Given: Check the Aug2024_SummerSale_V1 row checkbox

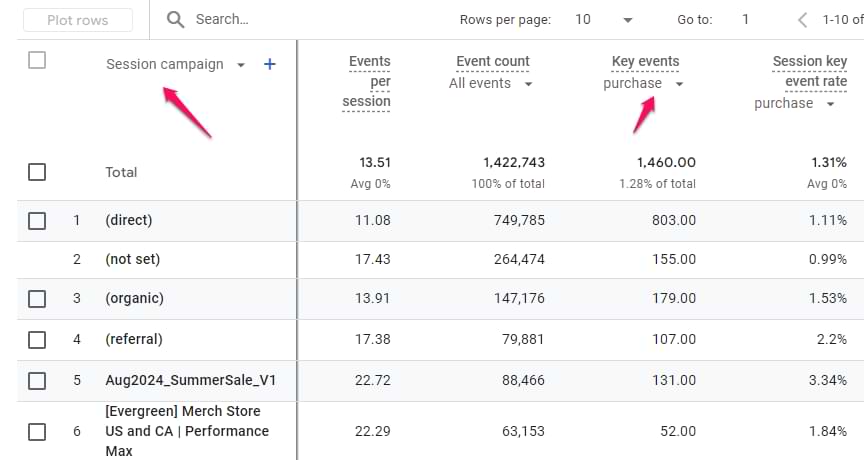Looking at the screenshot, I should 37,380.
